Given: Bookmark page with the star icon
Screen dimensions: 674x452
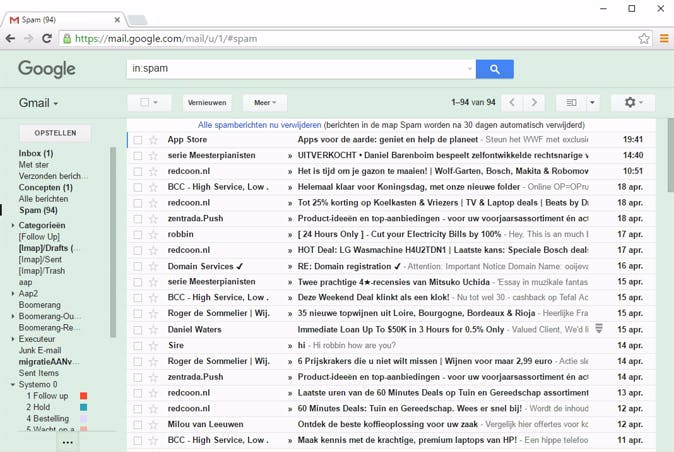Looking at the screenshot, I should pos(643,39).
